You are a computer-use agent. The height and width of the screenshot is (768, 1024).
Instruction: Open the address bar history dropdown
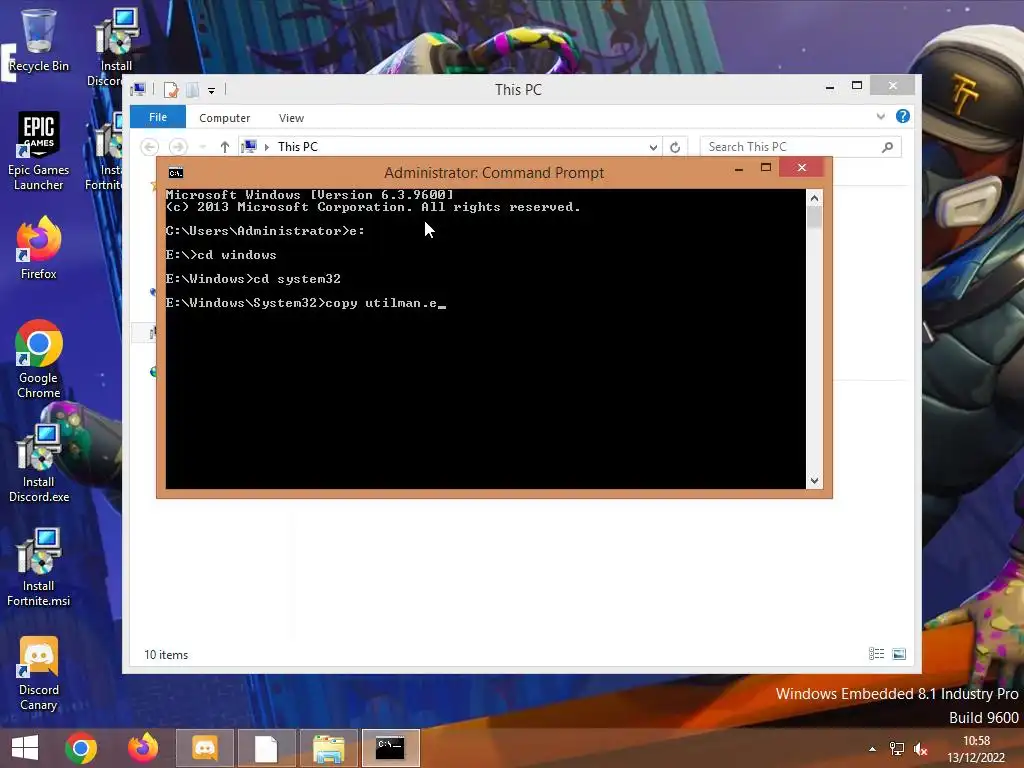coord(653,147)
